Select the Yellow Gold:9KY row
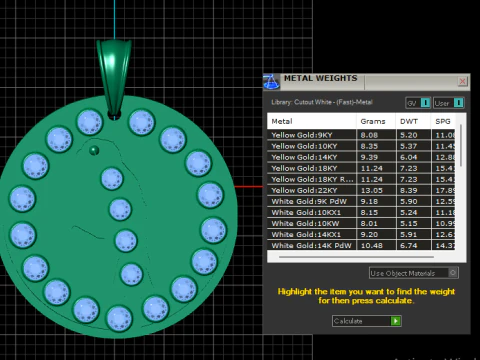 point(361,135)
